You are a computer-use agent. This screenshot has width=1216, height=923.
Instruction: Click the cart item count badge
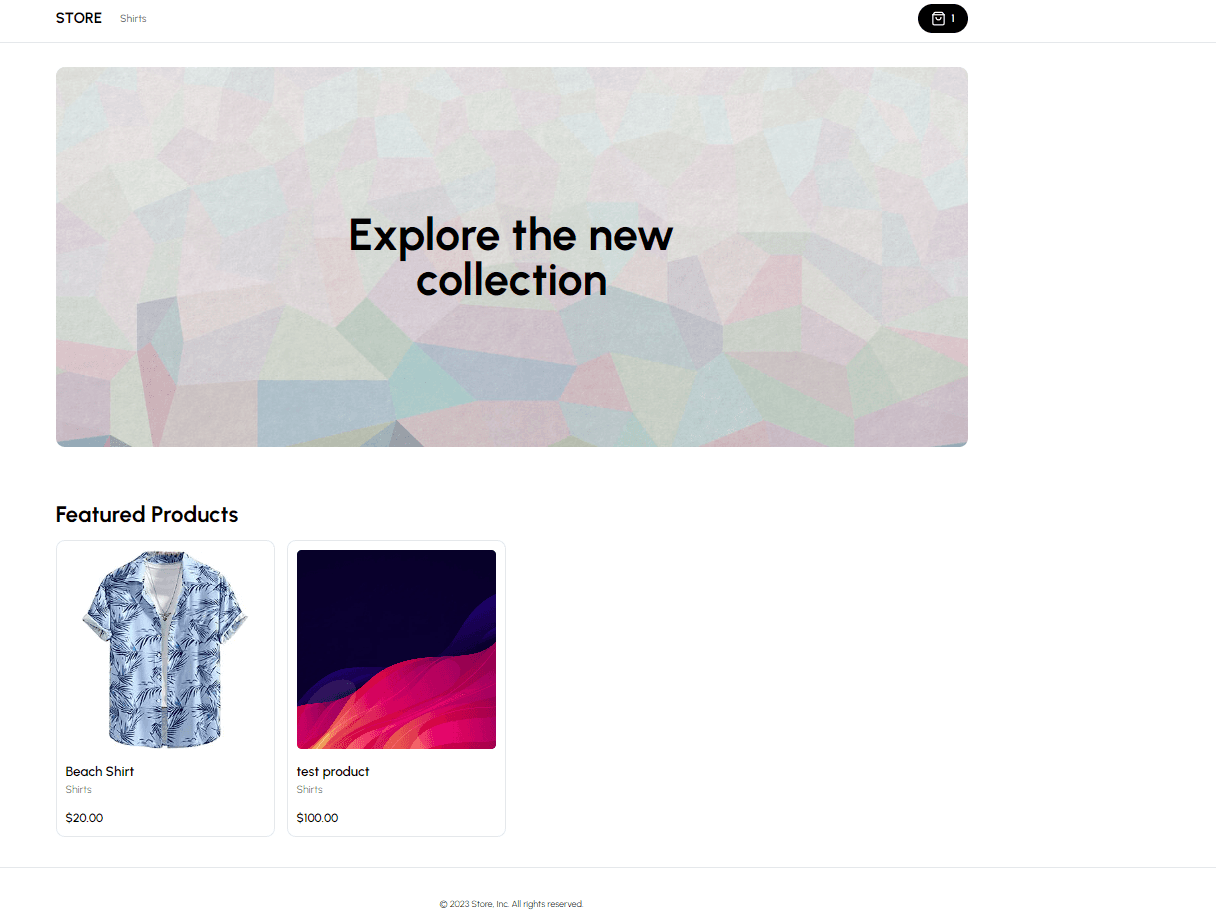click(953, 19)
